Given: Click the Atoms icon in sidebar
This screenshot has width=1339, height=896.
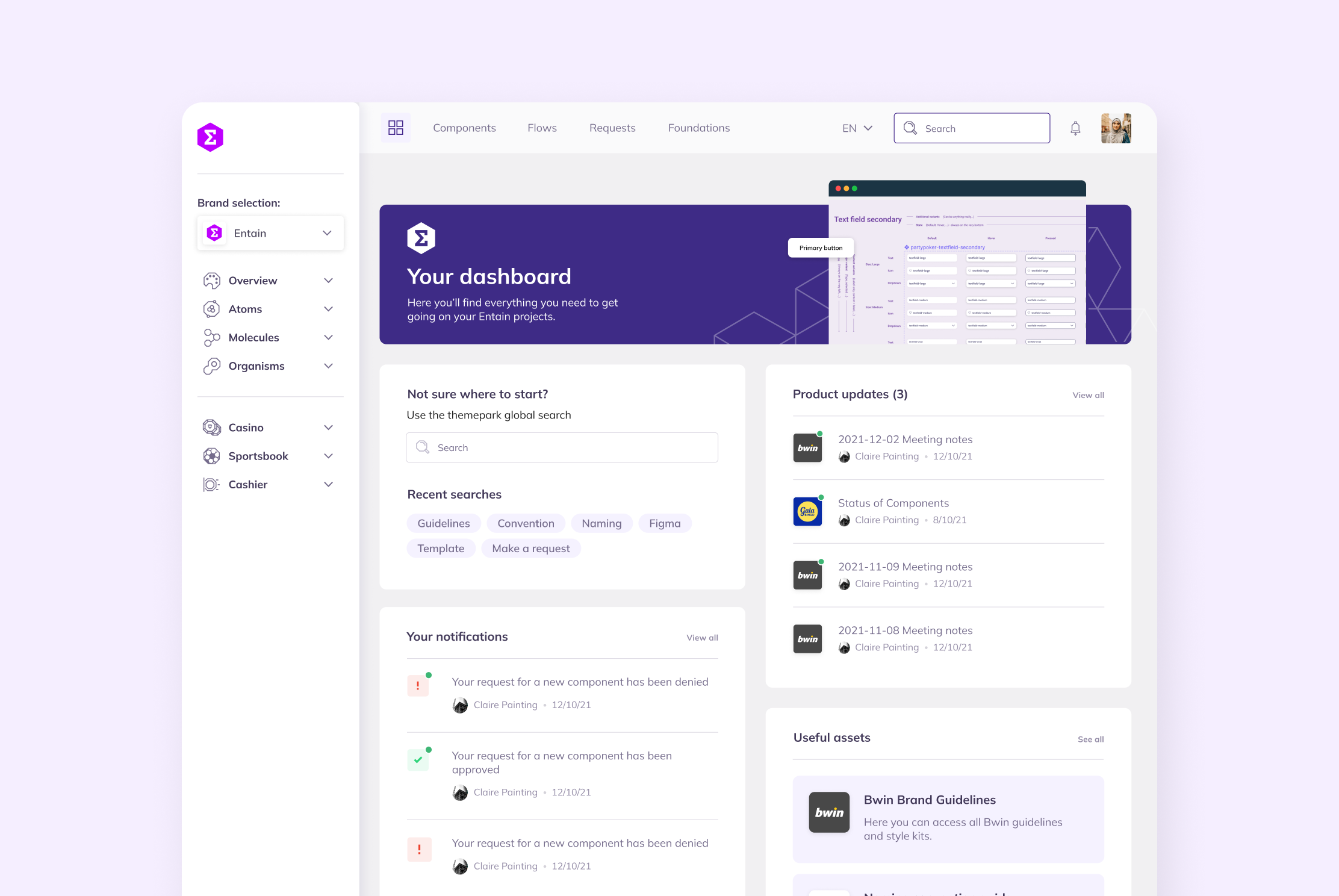Looking at the screenshot, I should 211,309.
